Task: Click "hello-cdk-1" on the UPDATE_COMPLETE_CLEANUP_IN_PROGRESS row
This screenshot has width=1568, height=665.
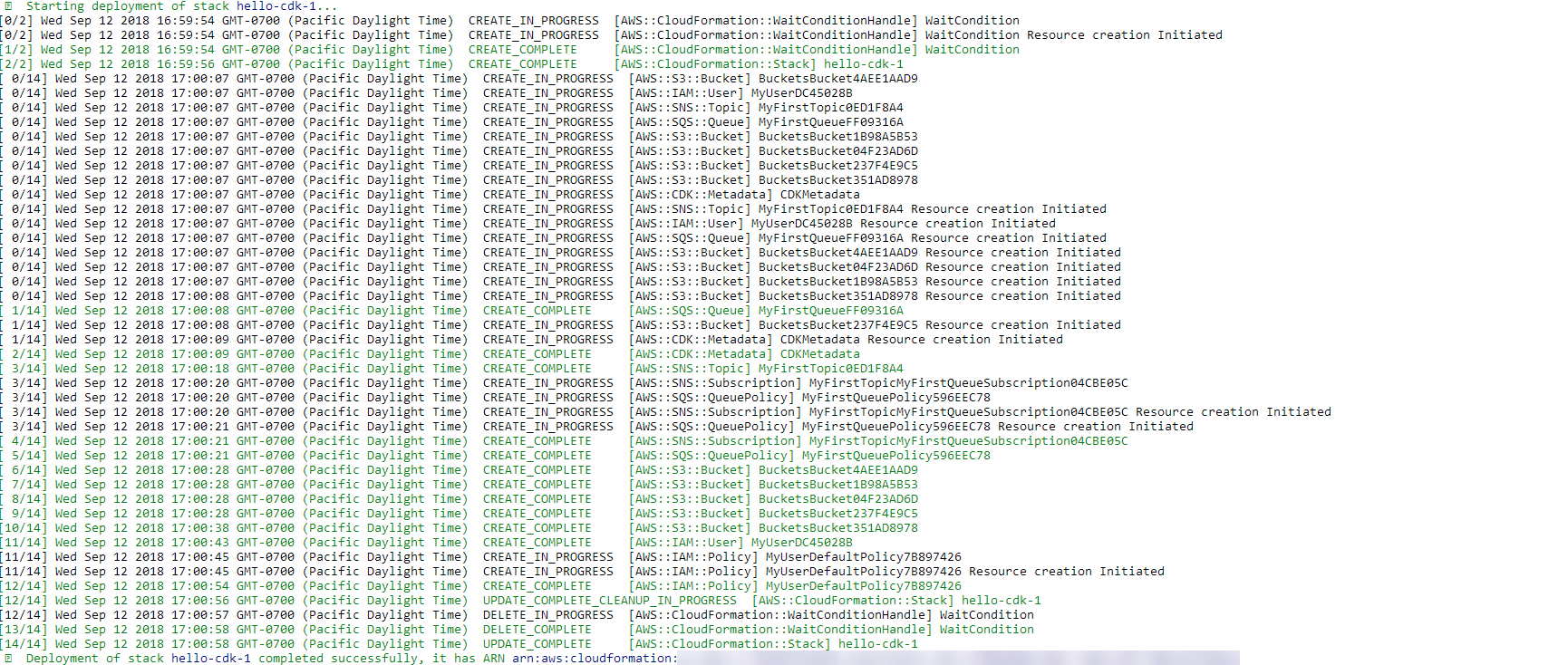Action: pos(1002,601)
